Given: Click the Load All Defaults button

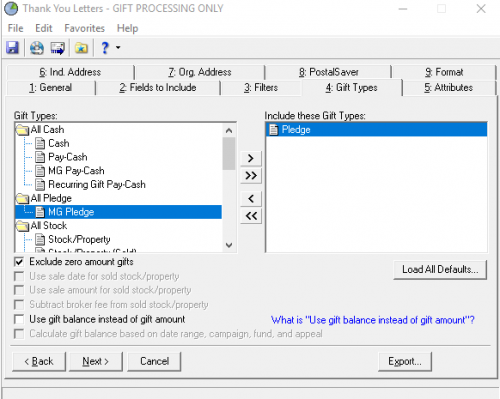Looking at the screenshot, I should 440,269.
